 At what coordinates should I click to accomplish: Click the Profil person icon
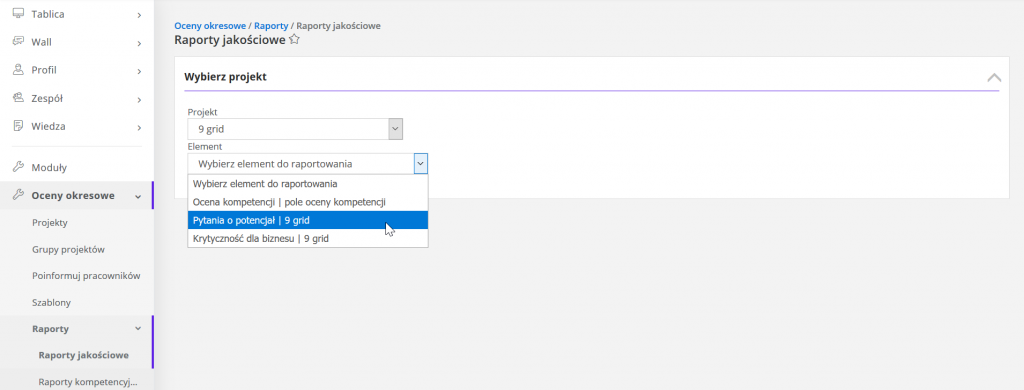pyautogui.click(x=18, y=70)
